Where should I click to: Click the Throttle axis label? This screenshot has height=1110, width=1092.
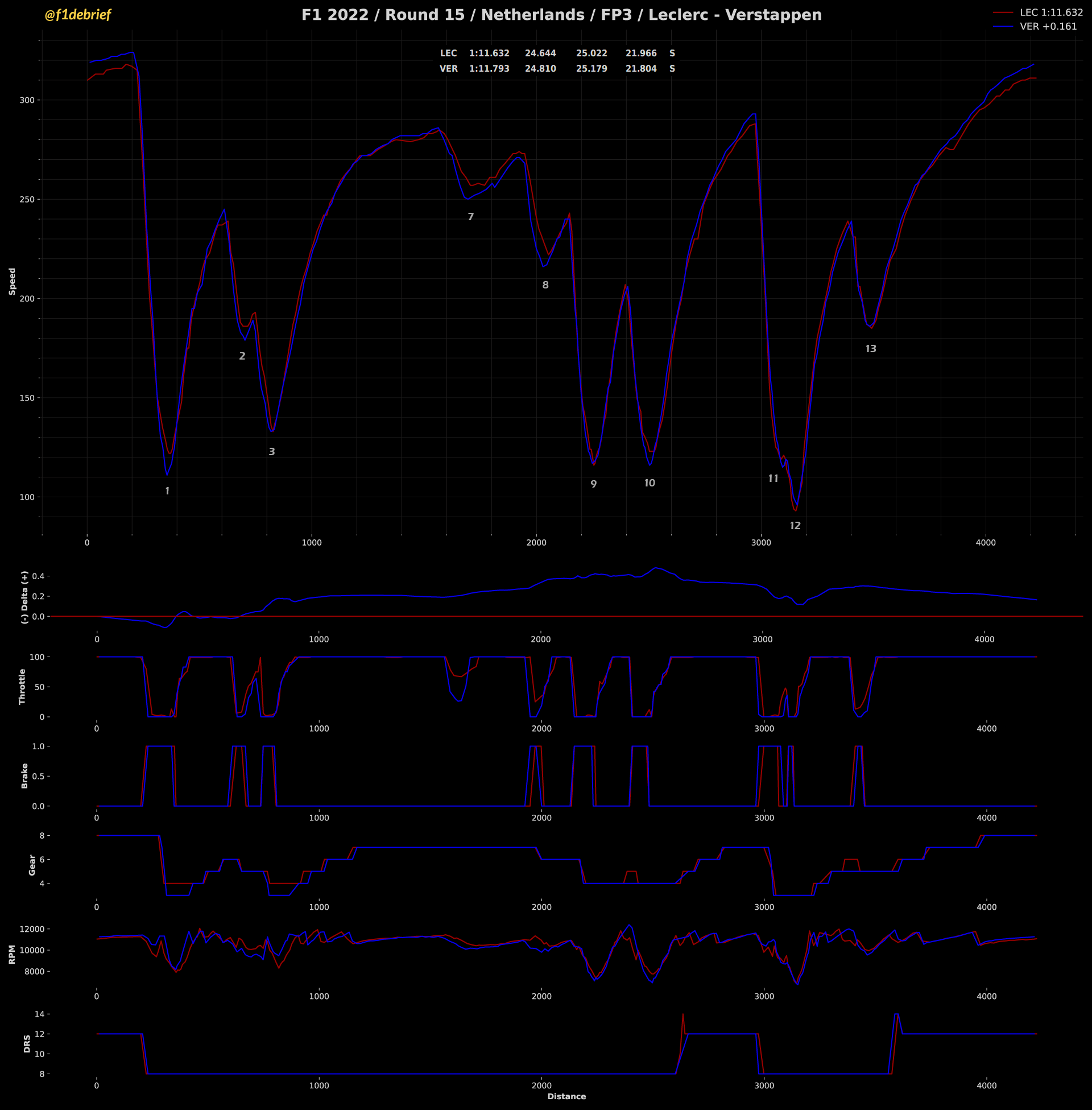point(22,687)
